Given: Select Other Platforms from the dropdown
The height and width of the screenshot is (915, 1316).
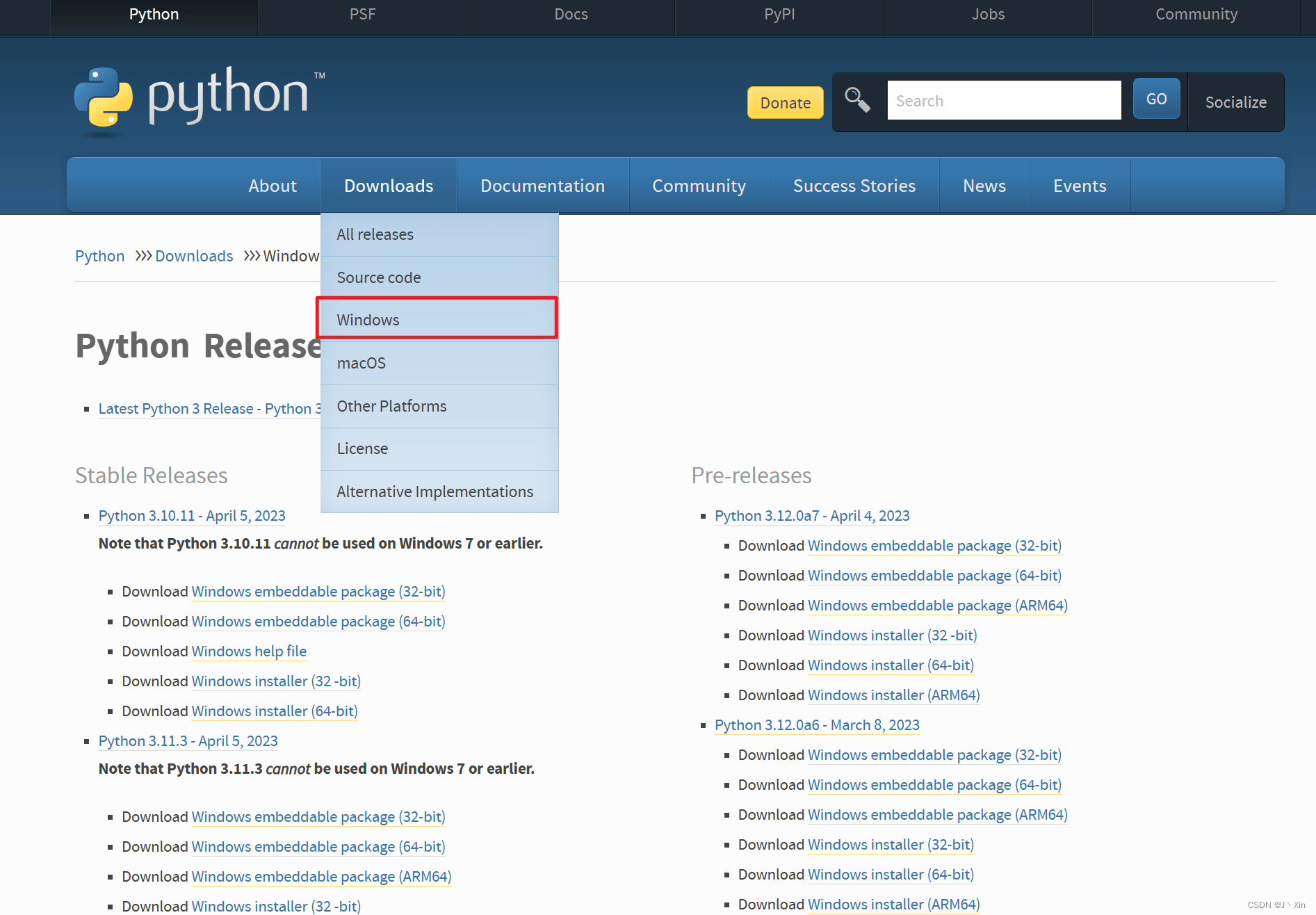Looking at the screenshot, I should click(439, 406).
